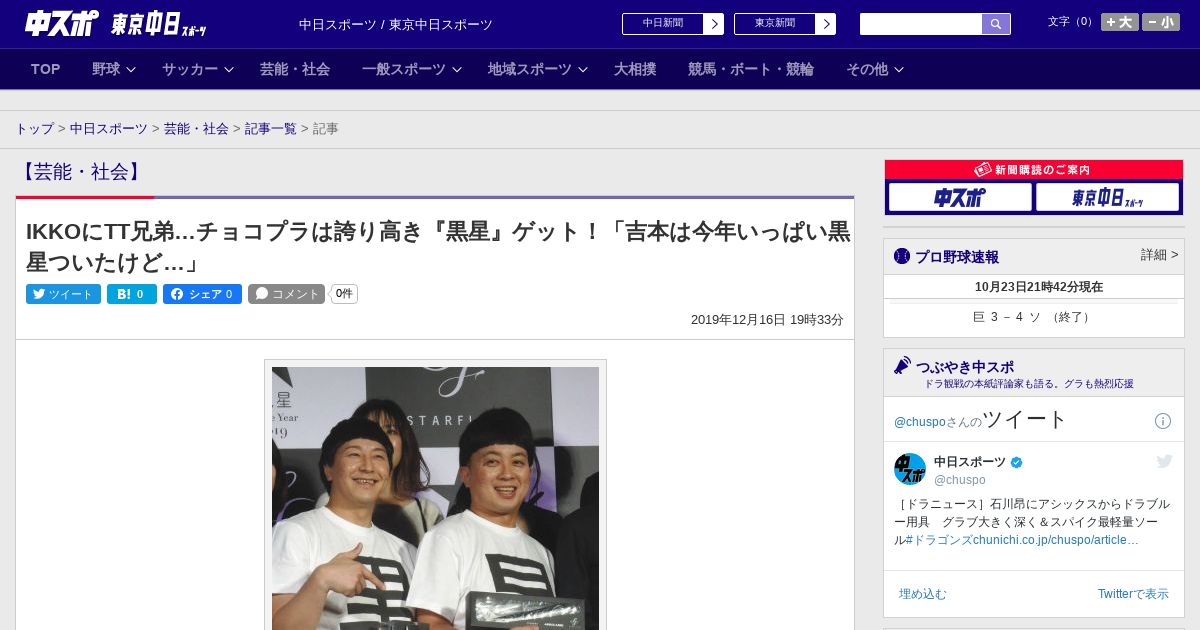This screenshot has height=630, width=1200.
Task: Click the Twitter bird icon on tweet
Action: click(1164, 461)
